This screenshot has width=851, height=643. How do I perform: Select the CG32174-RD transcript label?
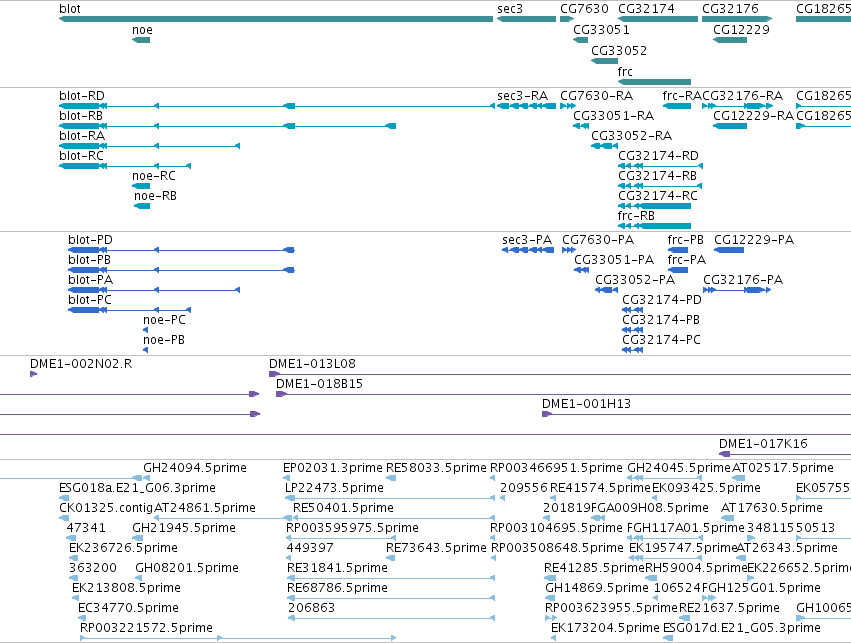(658, 156)
